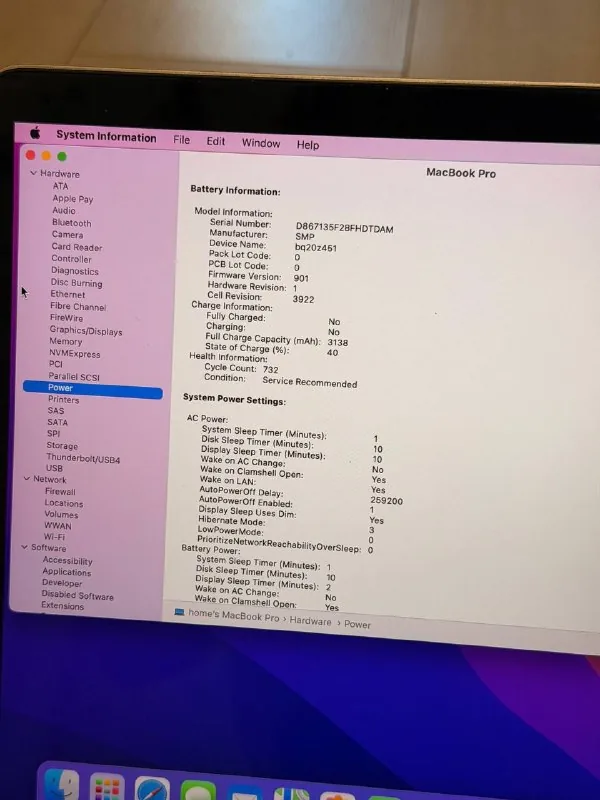Select Firewall under Network
Viewport: 600px width, 800px height.
click(x=60, y=492)
